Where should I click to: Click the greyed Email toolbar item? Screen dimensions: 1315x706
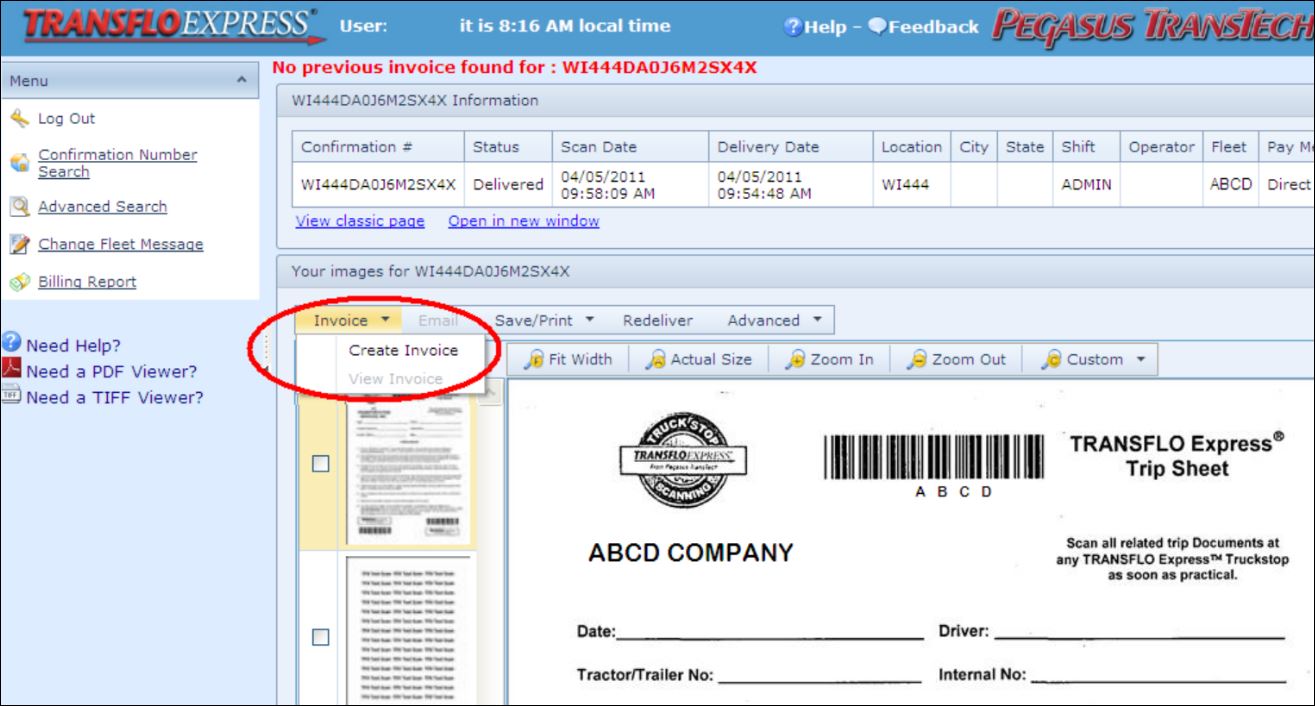(438, 321)
